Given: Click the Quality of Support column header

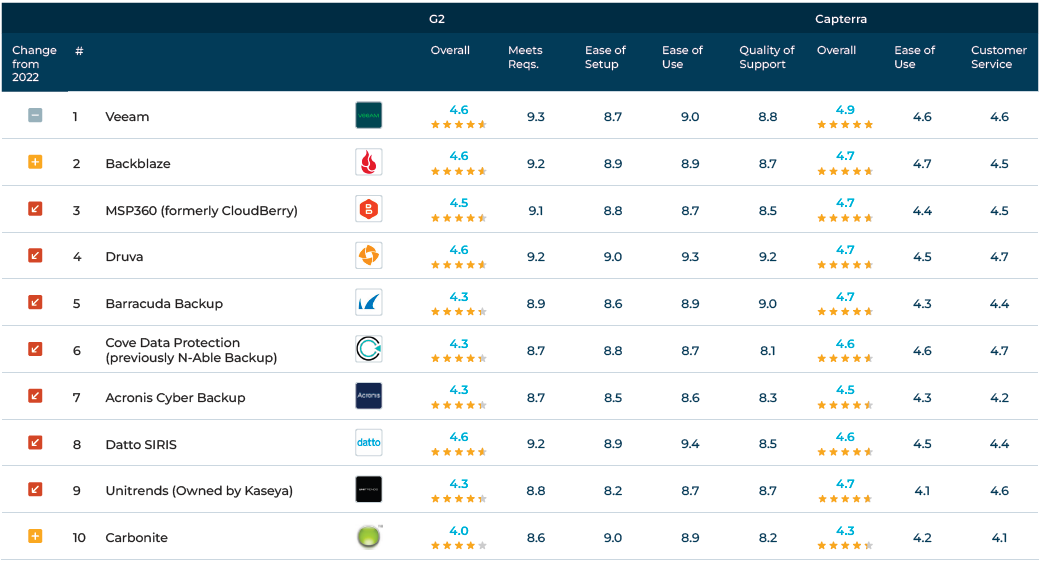Looking at the screenshot, I should (x=766, y=57).
